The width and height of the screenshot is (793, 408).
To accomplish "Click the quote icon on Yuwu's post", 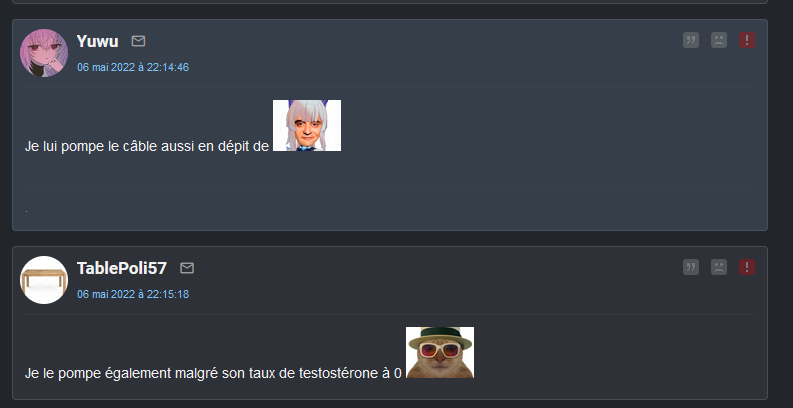I will pyautogui.click(x=690, y=40).
